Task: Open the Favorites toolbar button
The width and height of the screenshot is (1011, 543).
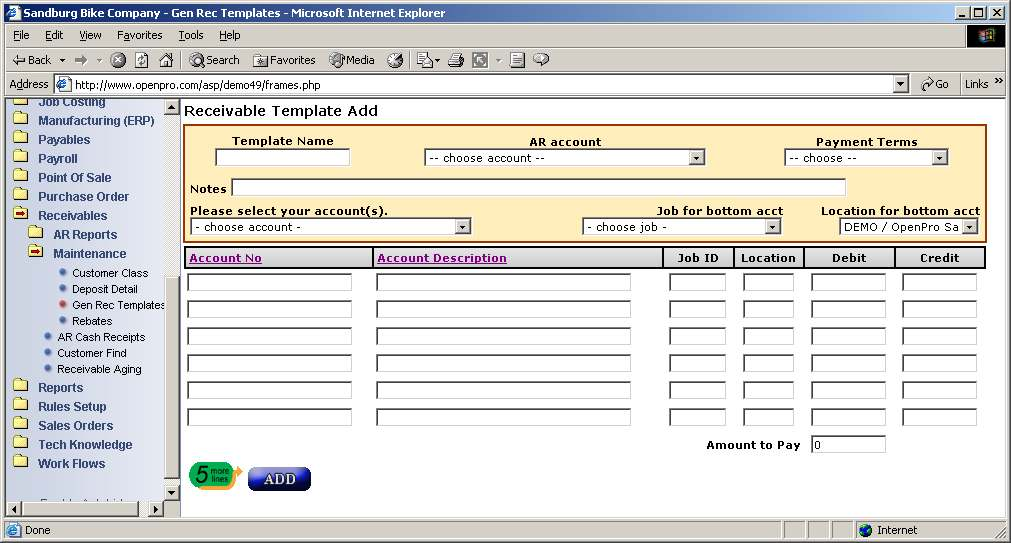Action: (284, 60)
